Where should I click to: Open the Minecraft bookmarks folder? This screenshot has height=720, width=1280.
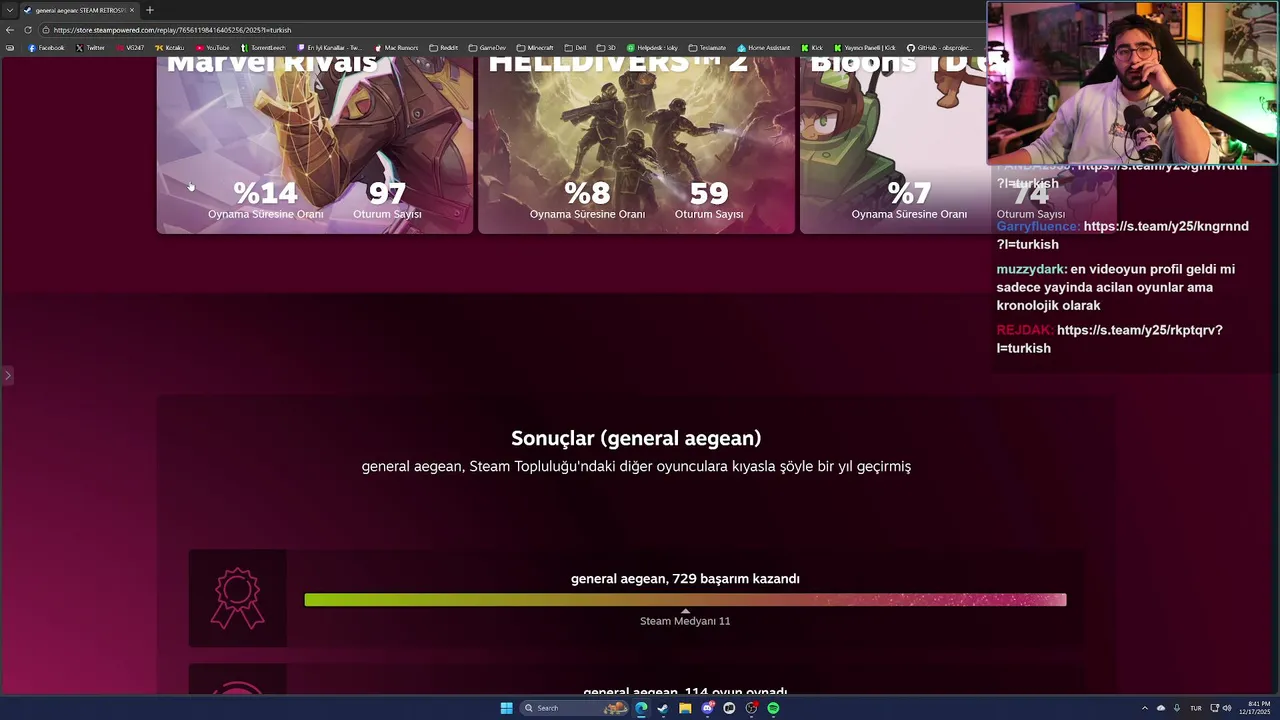pyautogui.click(x=535, y=48)
